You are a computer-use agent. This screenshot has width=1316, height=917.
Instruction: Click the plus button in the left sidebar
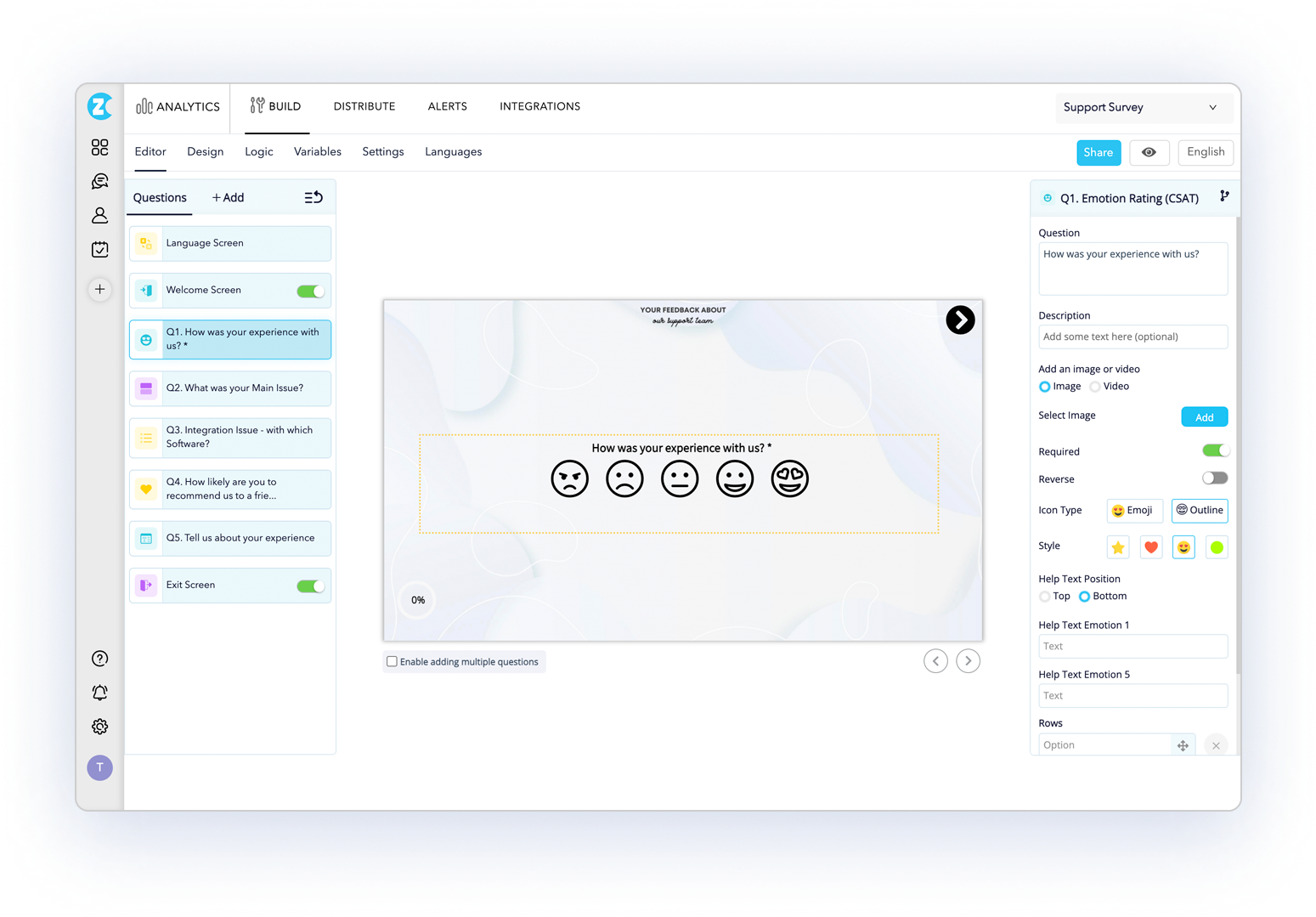tap(99, 289)
